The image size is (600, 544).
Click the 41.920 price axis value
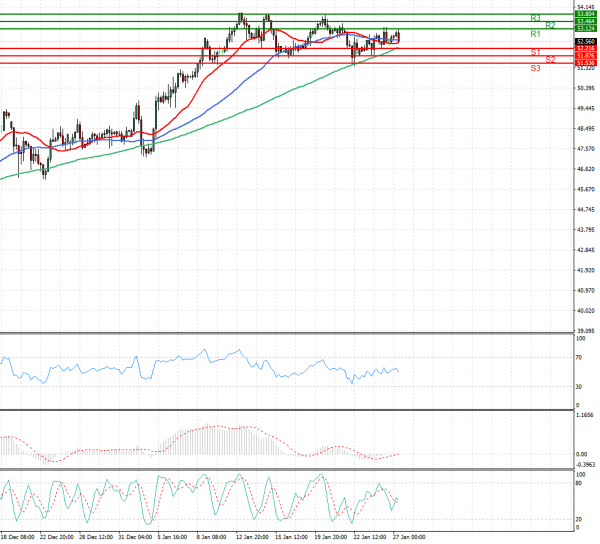[586, 270]
